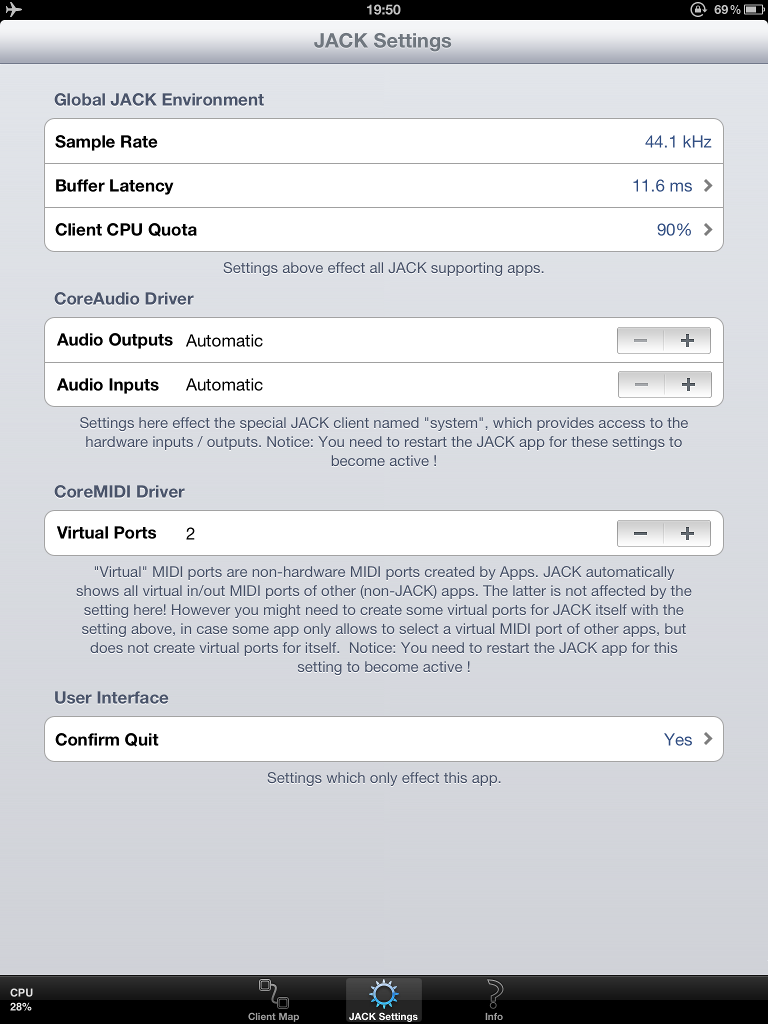Add a Virtual Port with plus

pos(687,533)
